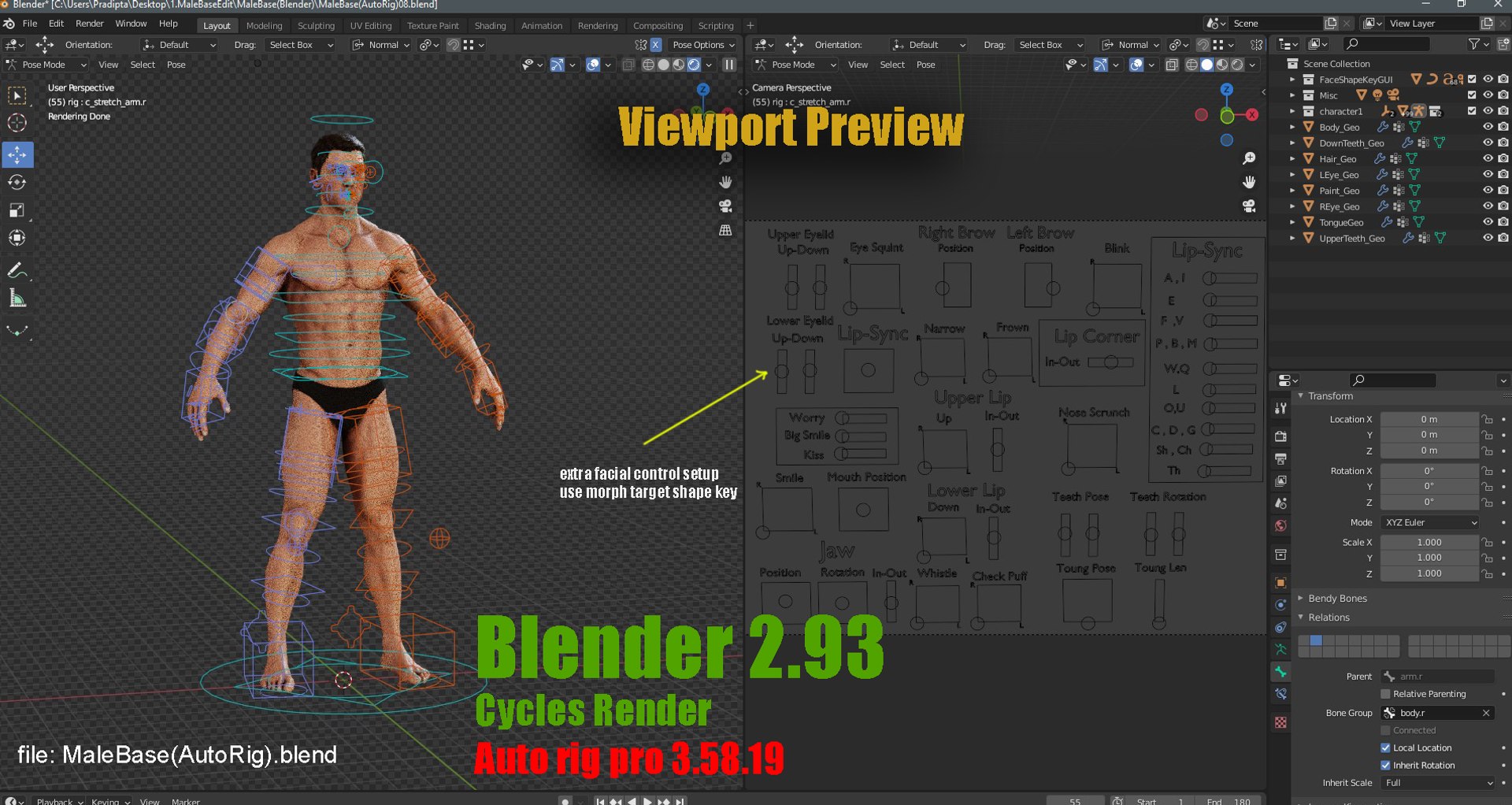Open Orientation Default dropdown in left header
The width and height of the screenshot is (1512, 805).
pos(180,45)
